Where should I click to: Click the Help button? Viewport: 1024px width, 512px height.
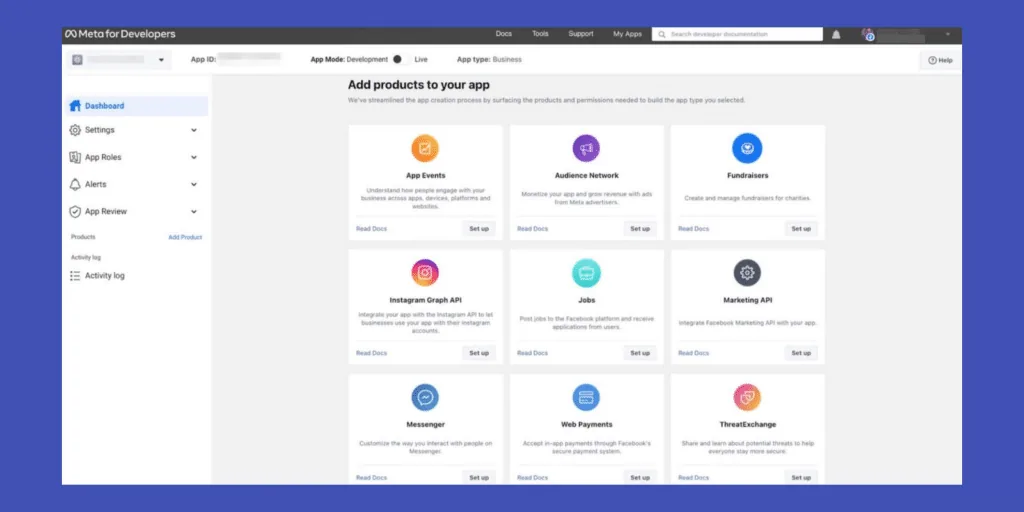[x=940, y=60]
